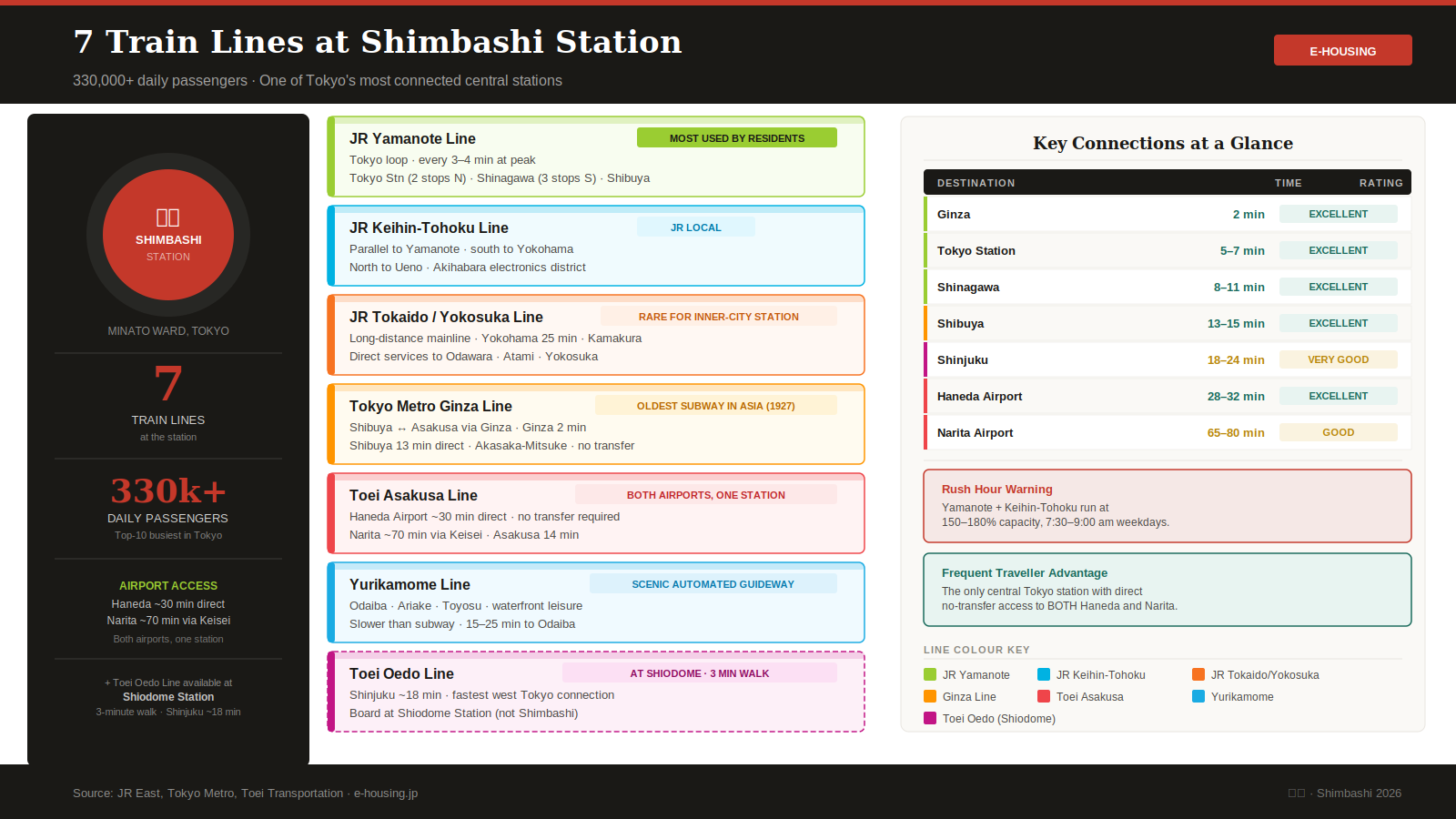Click the 65–80 min time for Narita Airport

pyautogui.click(x=1236, y=432)
